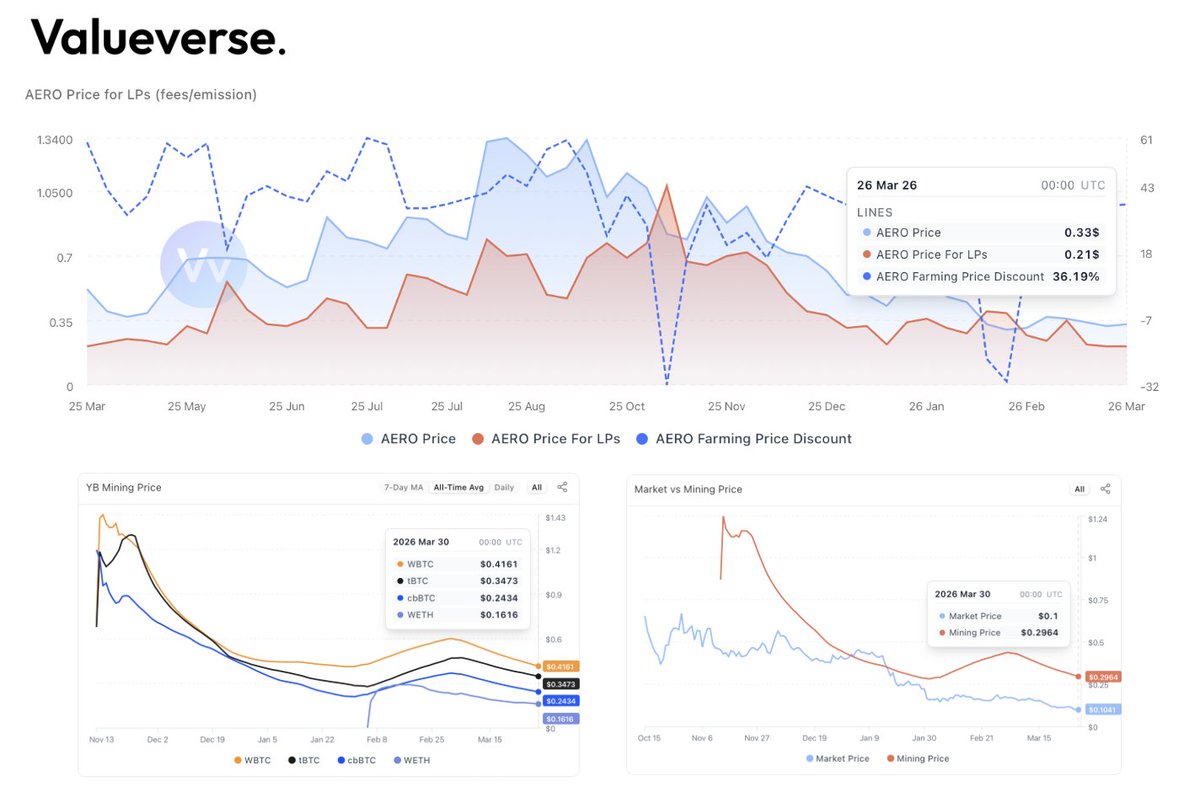Toggle the AERO Price For LPs legend series

[546, 438]
